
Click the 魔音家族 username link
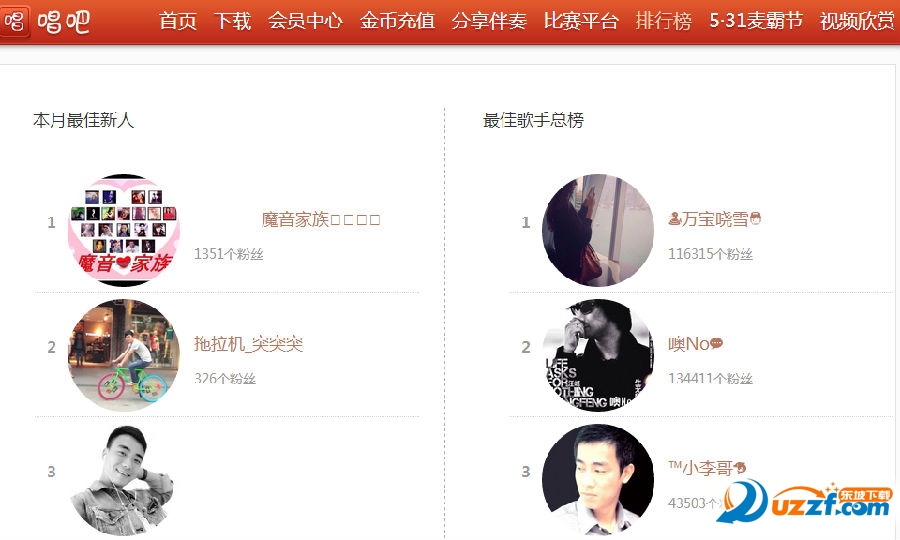321,220
